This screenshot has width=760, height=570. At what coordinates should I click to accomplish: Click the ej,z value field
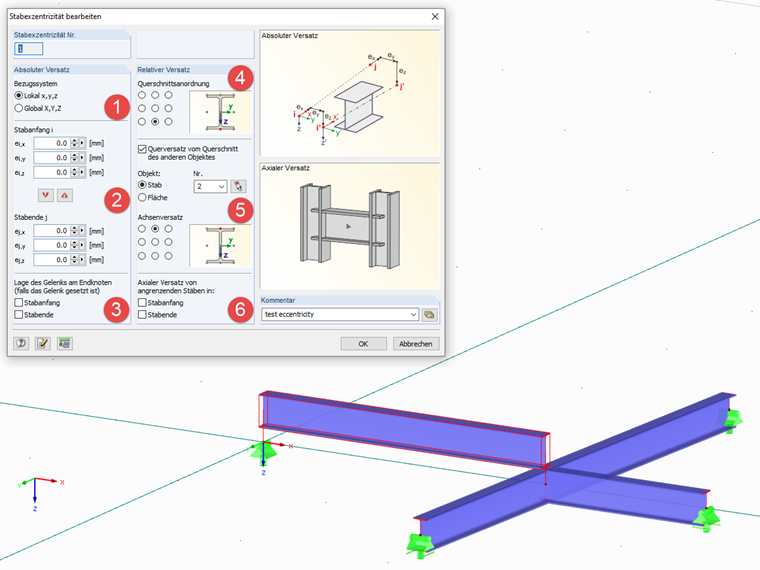point(52,260)
